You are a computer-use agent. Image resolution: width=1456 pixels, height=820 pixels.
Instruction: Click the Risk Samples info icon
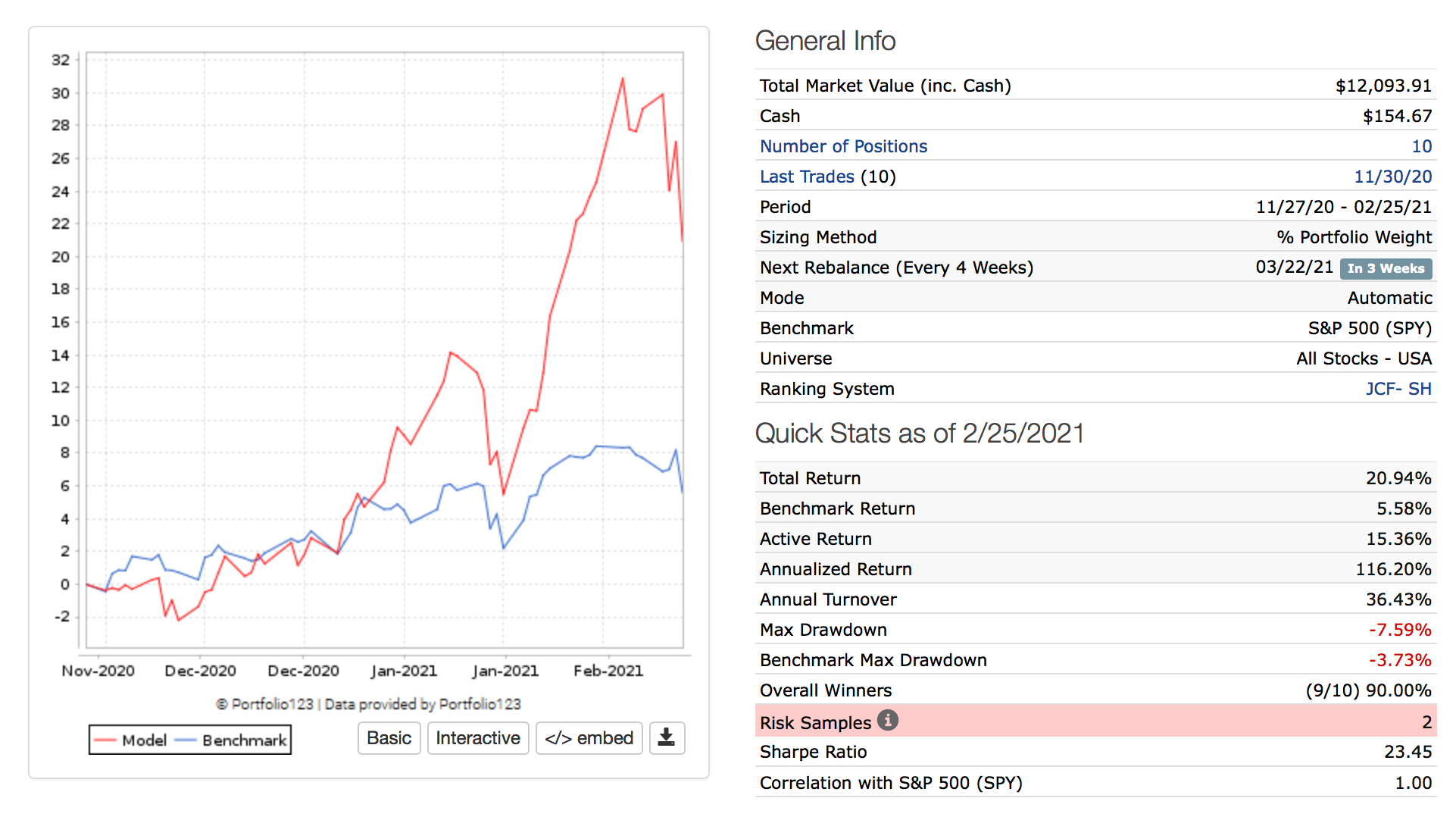[x=887, y=720]
